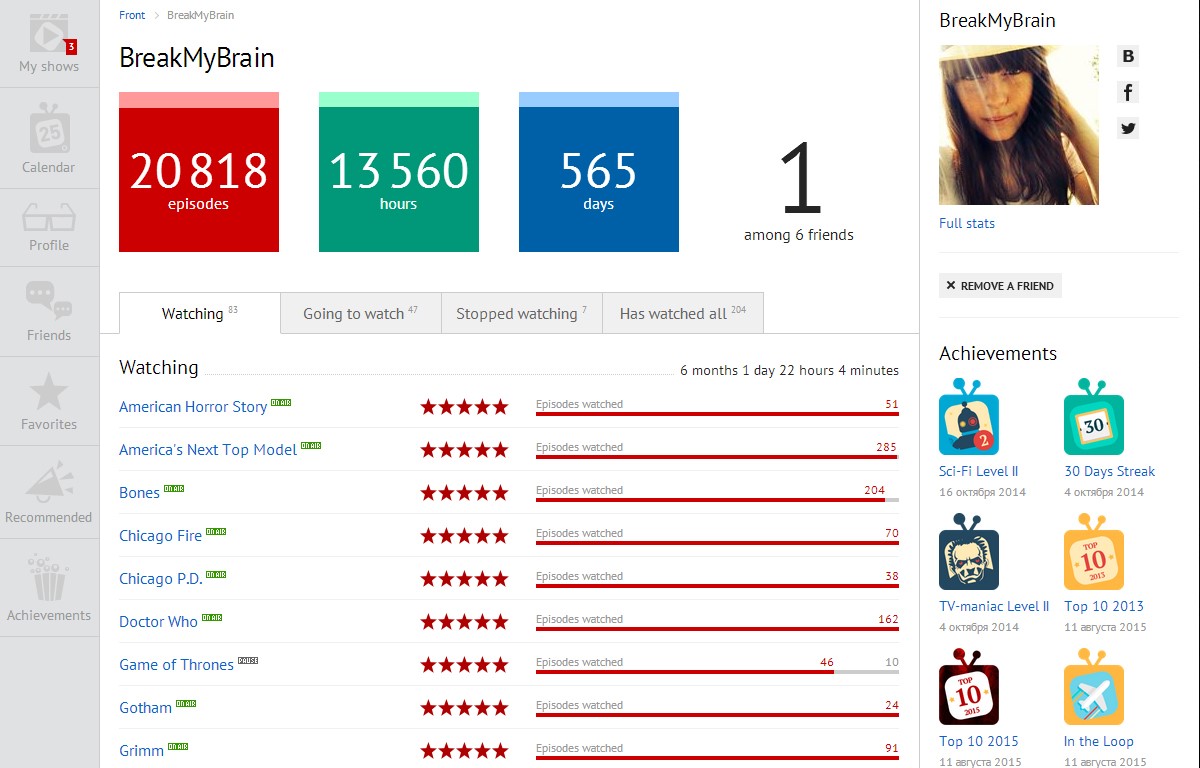Adjust Gotham's star rating

tap(465, 706)
